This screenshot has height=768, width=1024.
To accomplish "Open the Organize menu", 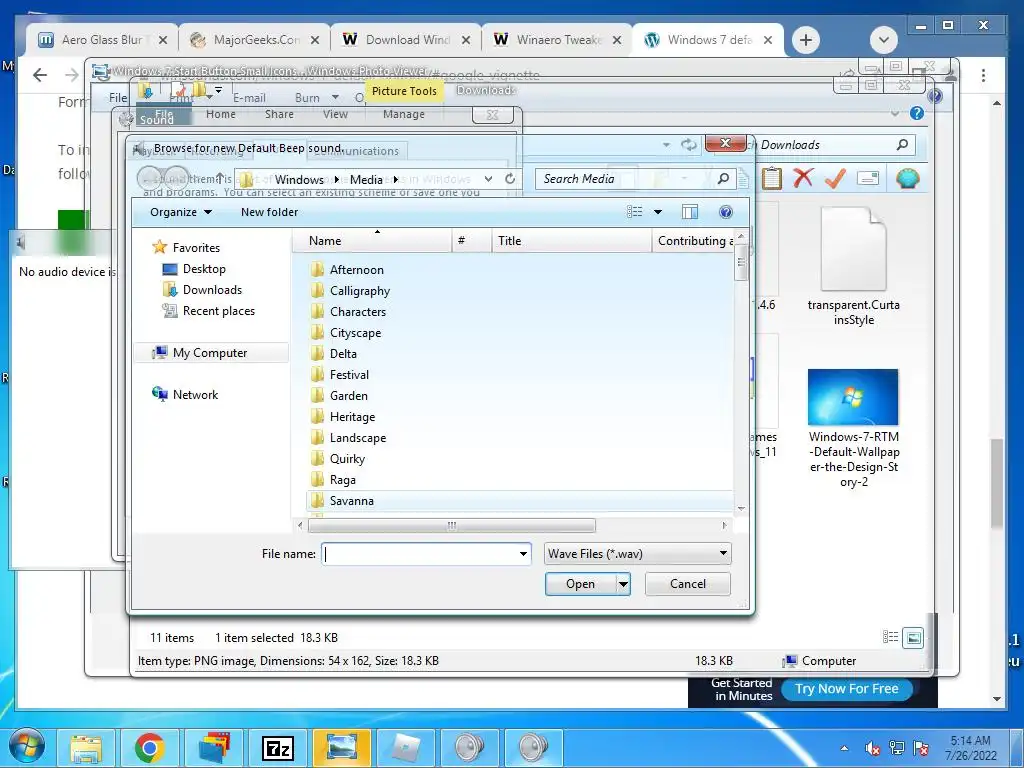I will click(x=181, y=212).
